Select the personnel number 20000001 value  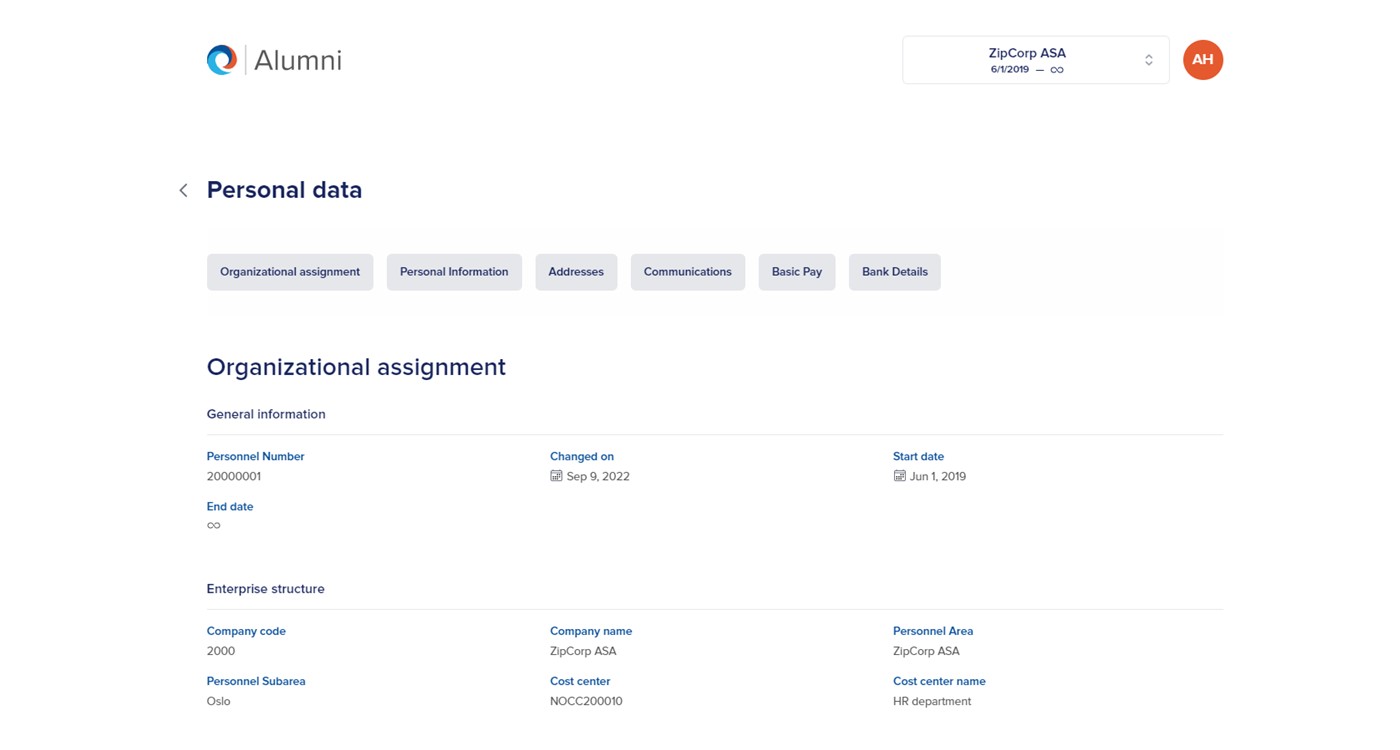pyautogui.click(x=234, y=477)
